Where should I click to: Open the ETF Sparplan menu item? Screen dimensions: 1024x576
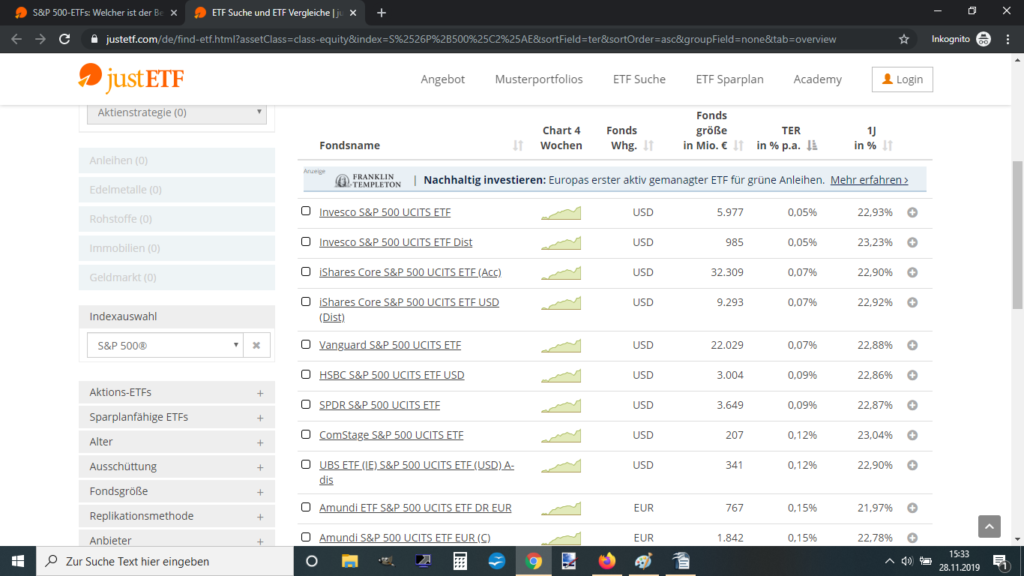point(729,79)
